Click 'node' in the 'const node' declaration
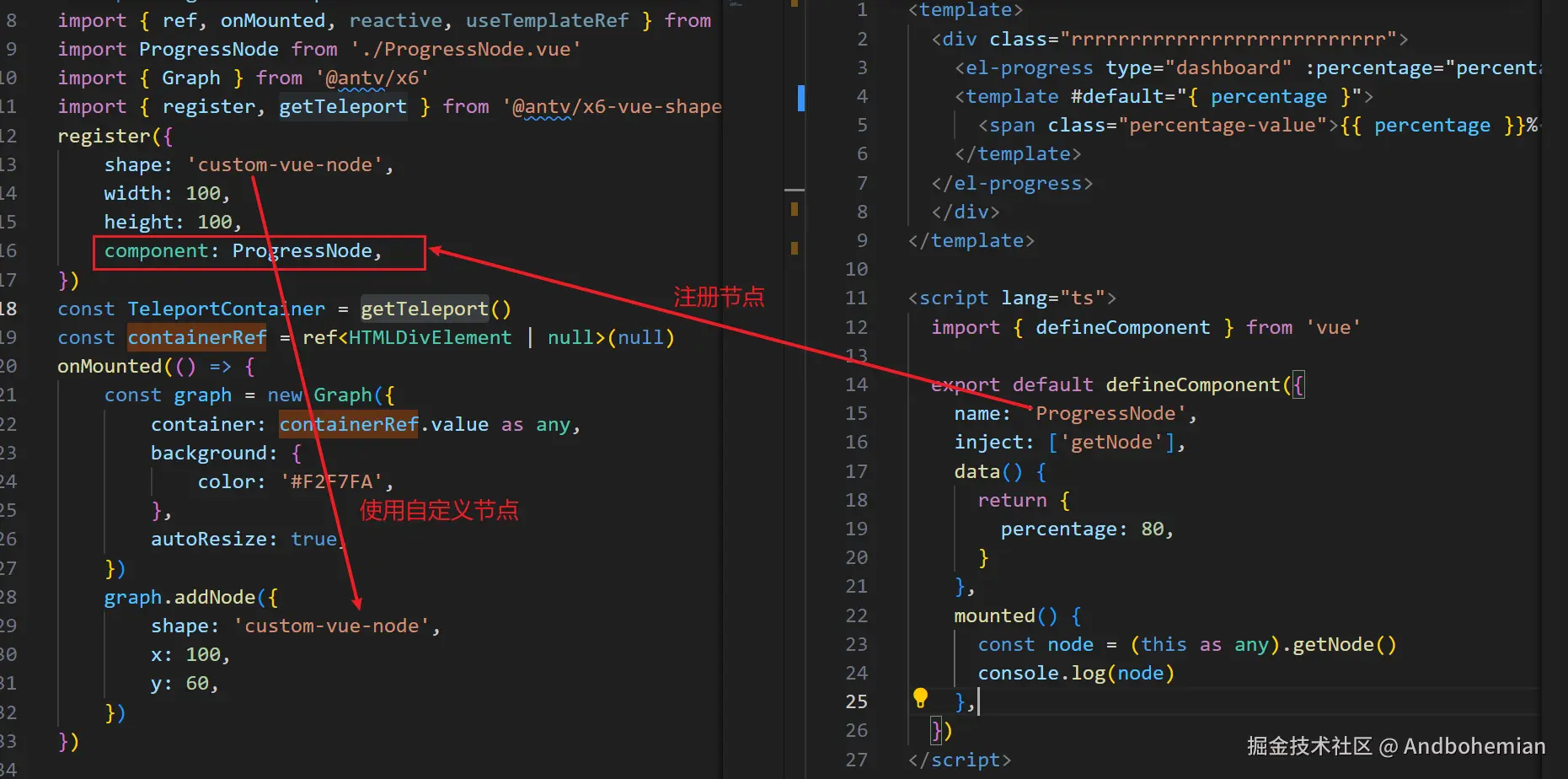Viewport: 1568px width, 779px height. click(x=1070, y=644)
